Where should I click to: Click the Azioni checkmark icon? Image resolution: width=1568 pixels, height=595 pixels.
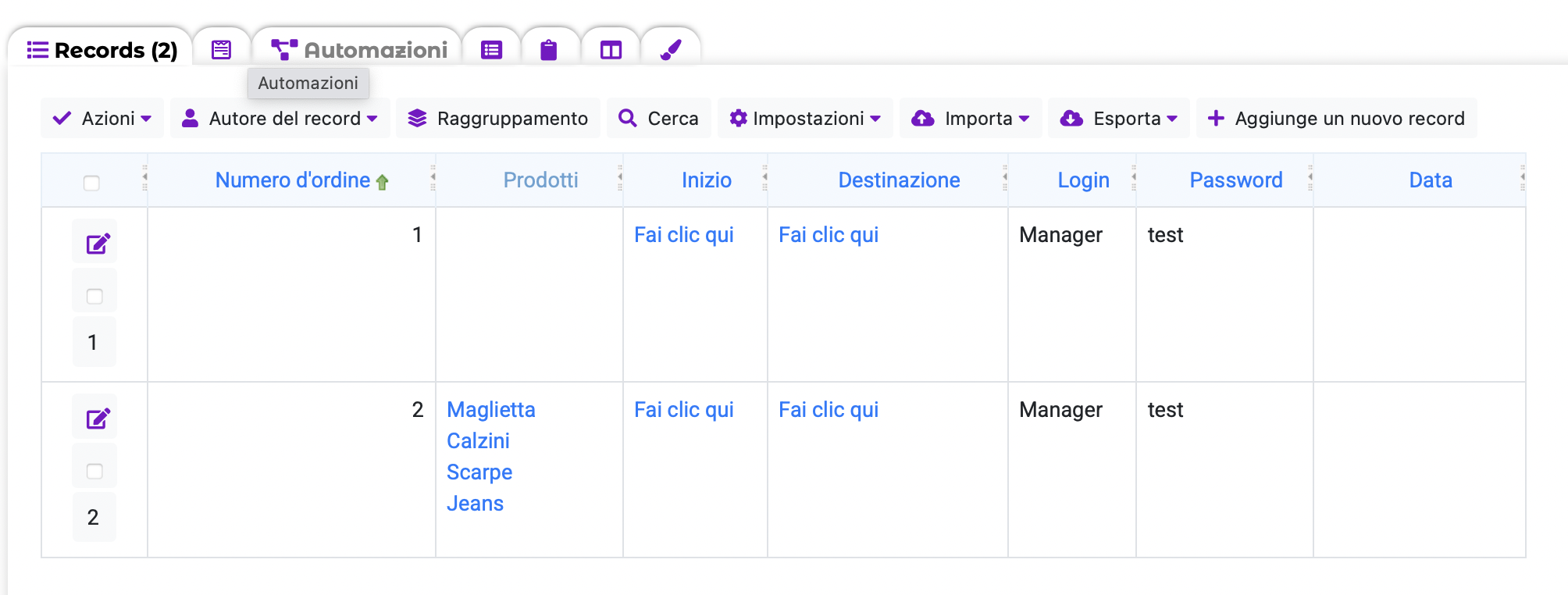coord(62,118)
